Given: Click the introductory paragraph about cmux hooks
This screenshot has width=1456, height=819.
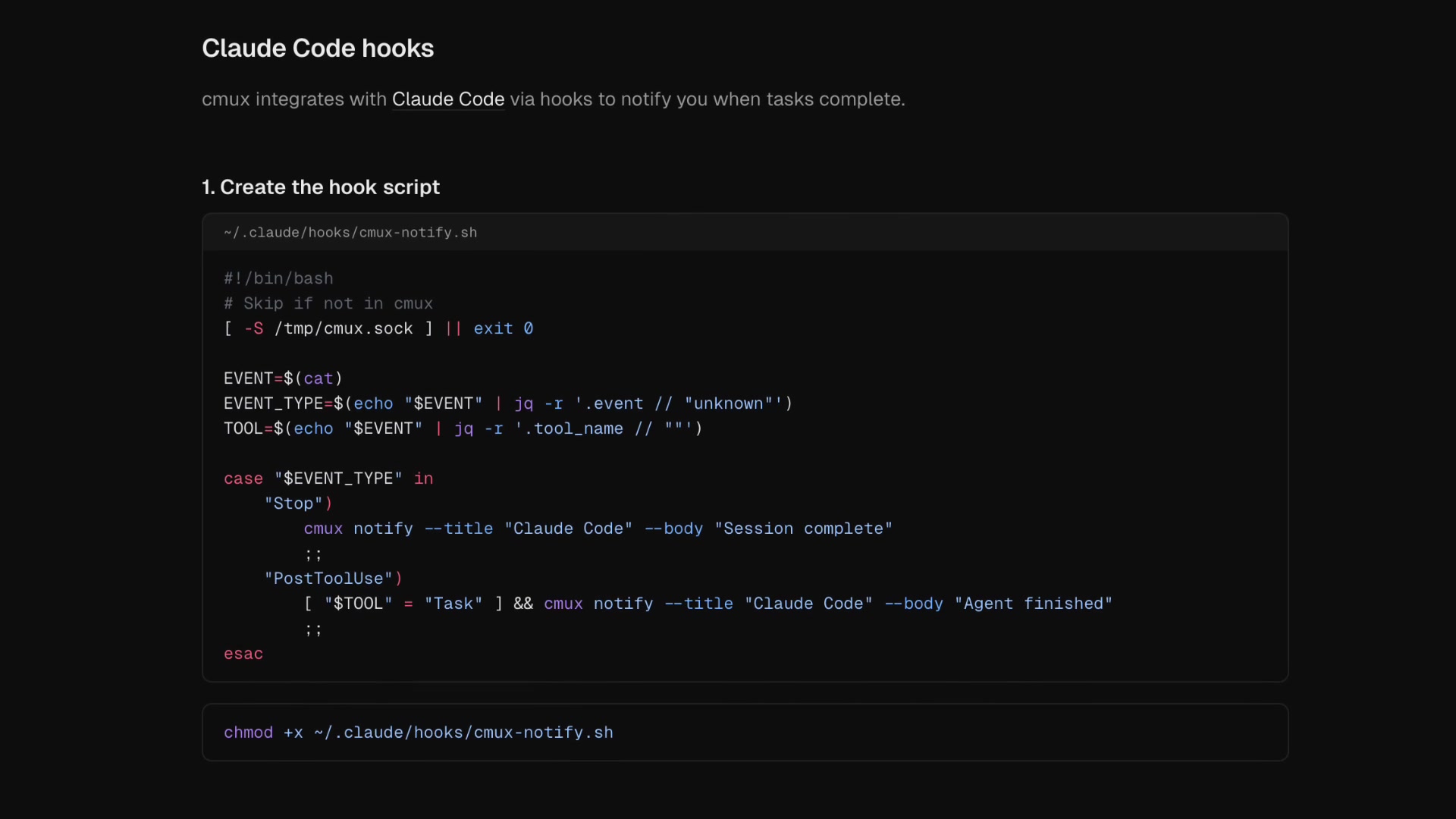Looking at the screenshot, I should coord(553,99).
